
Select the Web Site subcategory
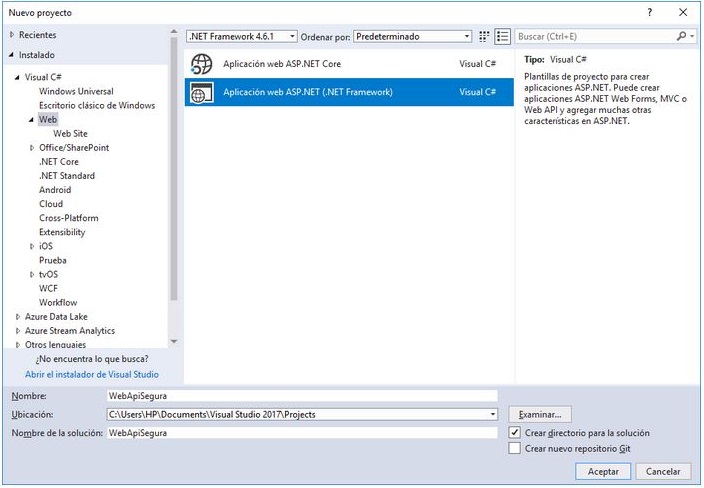pyautogui.click(x=70, y=133)
